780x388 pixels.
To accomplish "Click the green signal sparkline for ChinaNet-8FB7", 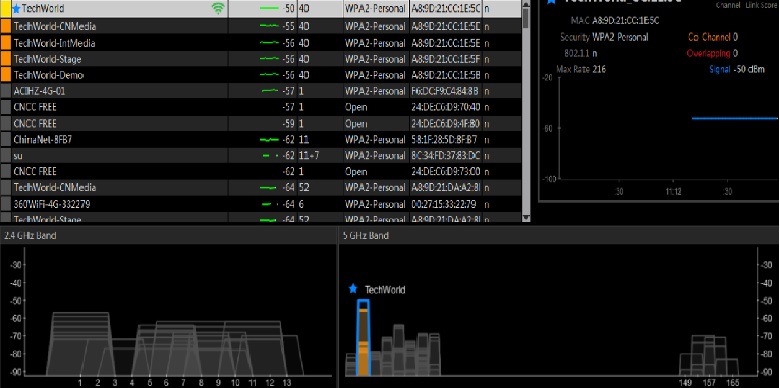I will (x=269, y=140).
